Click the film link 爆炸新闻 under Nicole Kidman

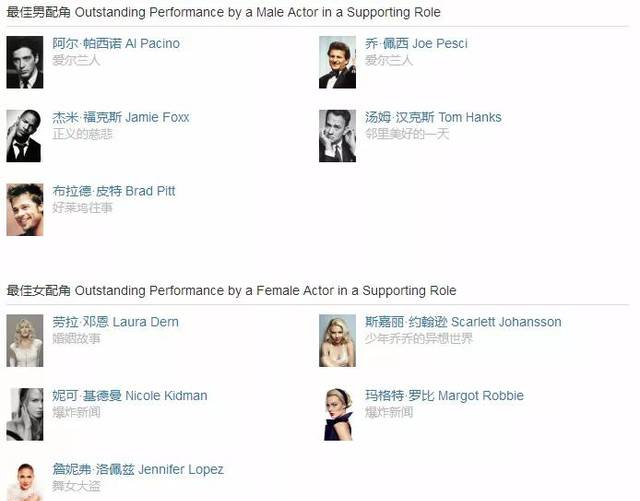[x=76, y=413]
